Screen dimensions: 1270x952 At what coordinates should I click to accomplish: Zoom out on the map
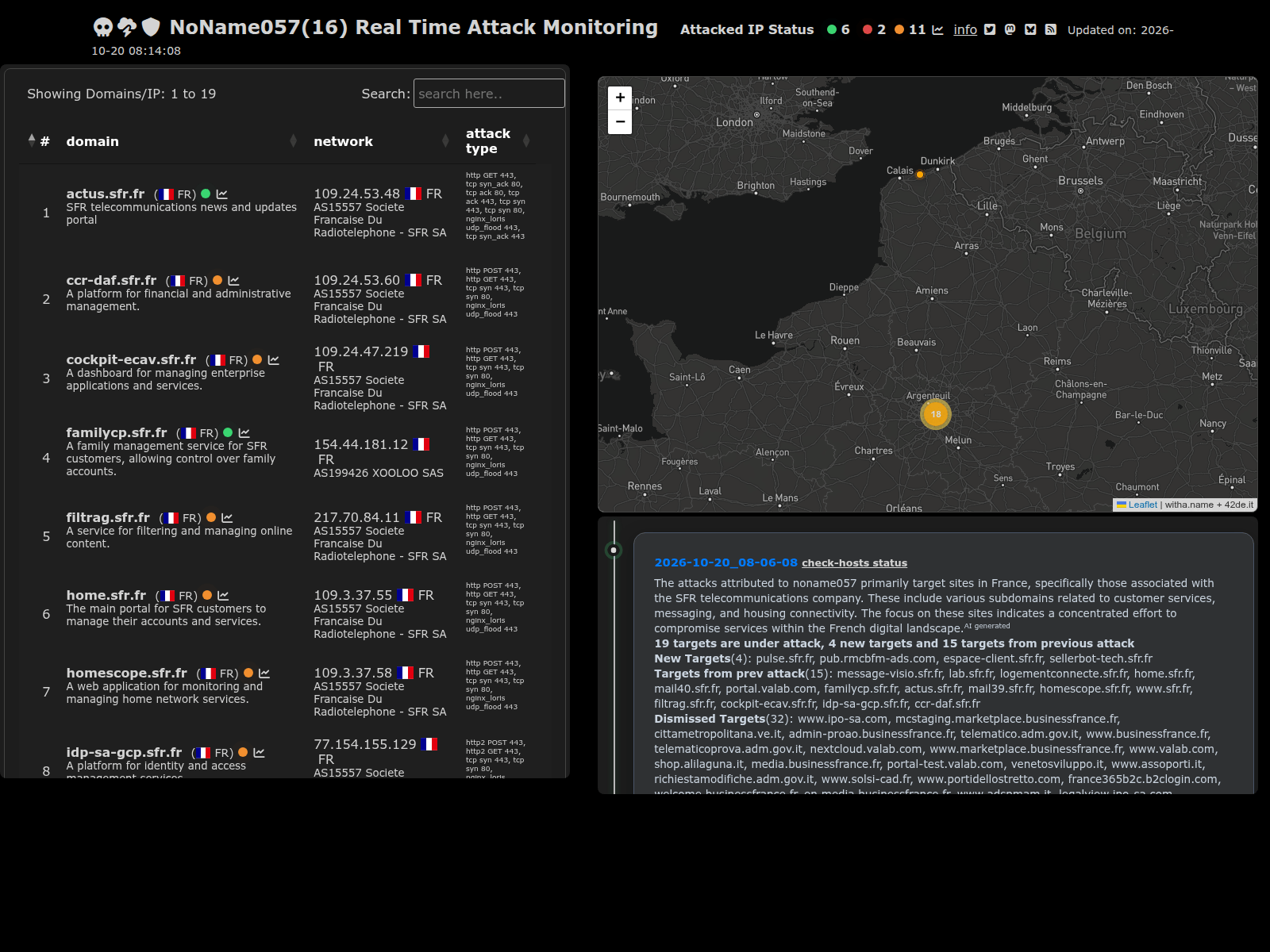pyautogui.click(x=620, y=122)
